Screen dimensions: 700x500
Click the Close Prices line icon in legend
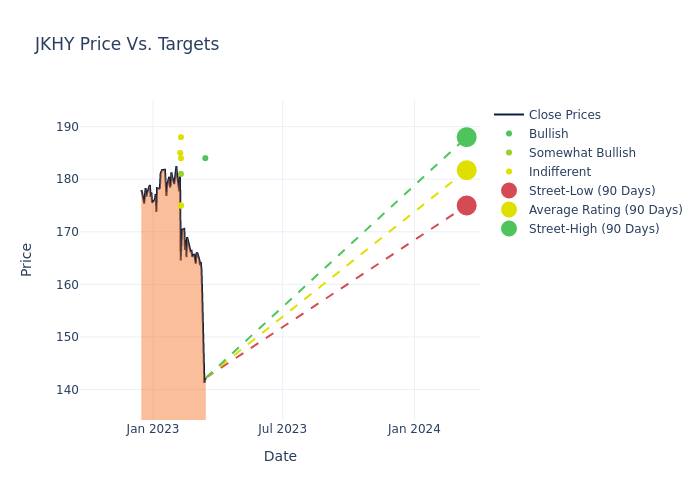coord(509,115)
